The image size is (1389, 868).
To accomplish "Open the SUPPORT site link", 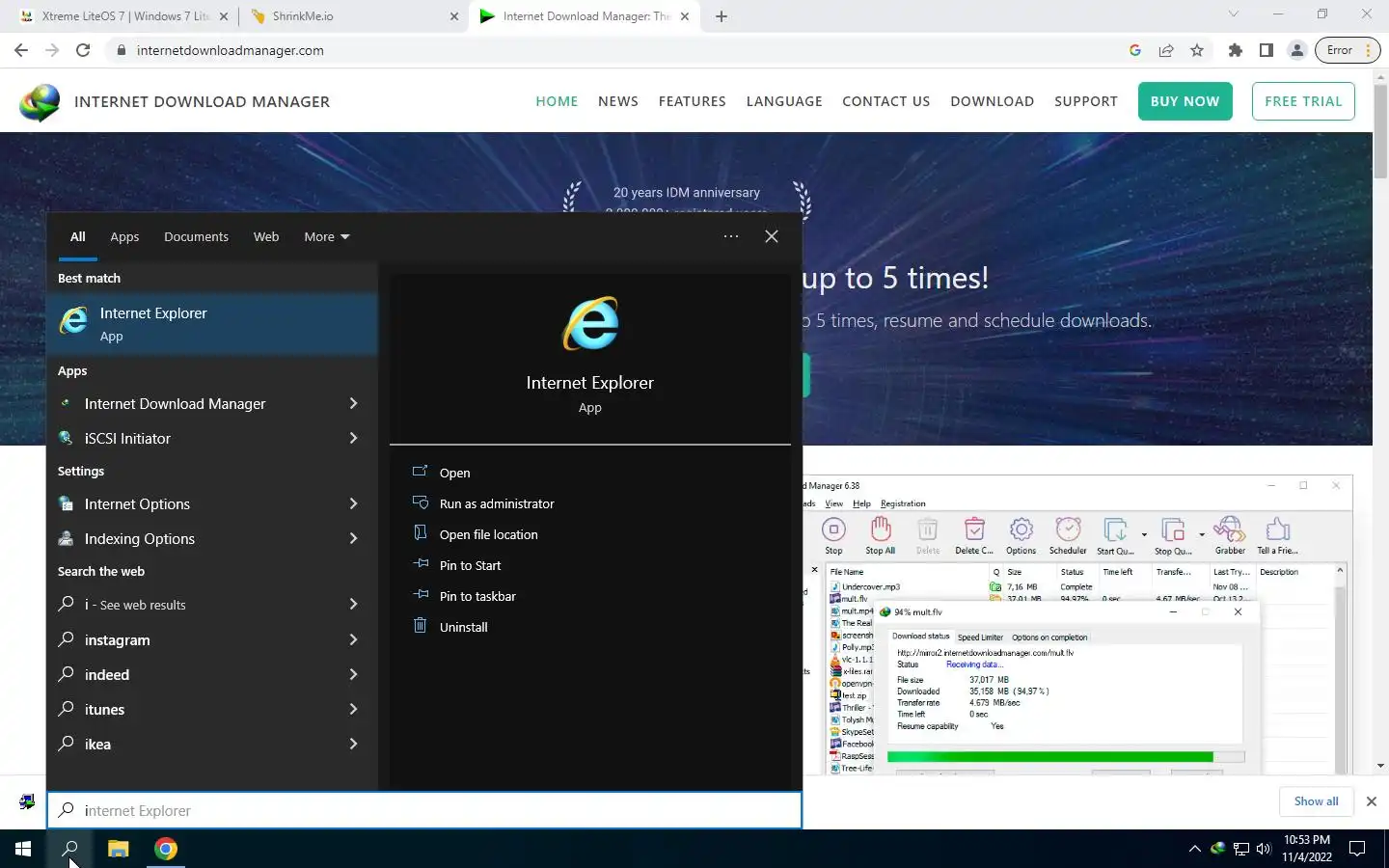I will click(1085, 101).
